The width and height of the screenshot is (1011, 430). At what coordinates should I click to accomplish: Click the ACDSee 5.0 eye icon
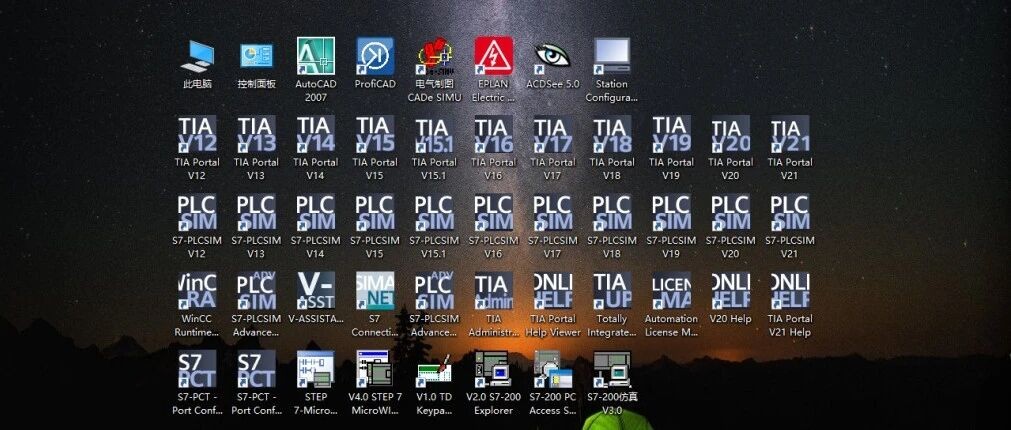552,58
